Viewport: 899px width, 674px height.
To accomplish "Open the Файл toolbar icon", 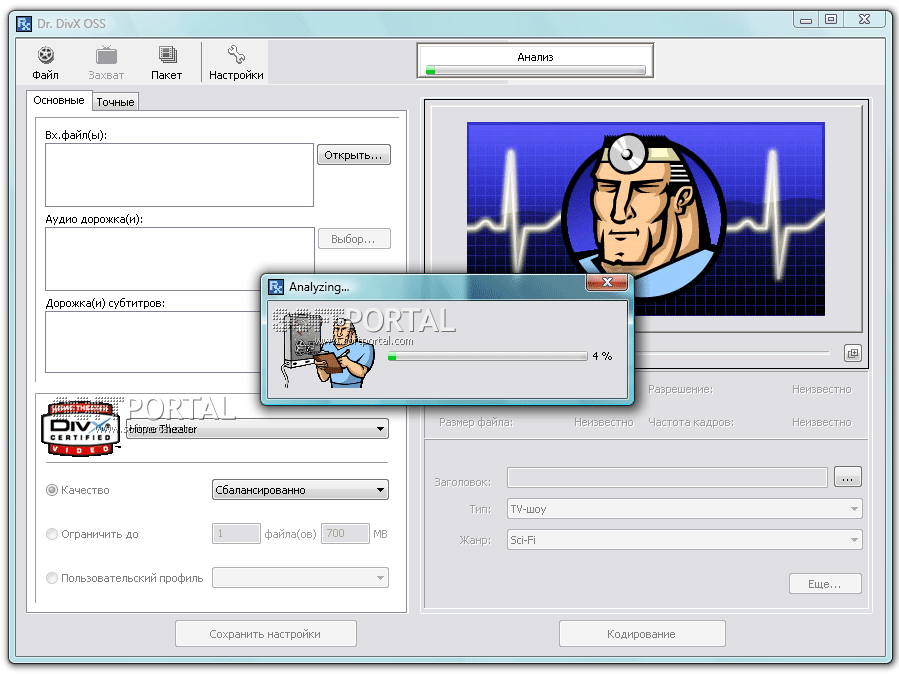I will [x=45, y=62].
